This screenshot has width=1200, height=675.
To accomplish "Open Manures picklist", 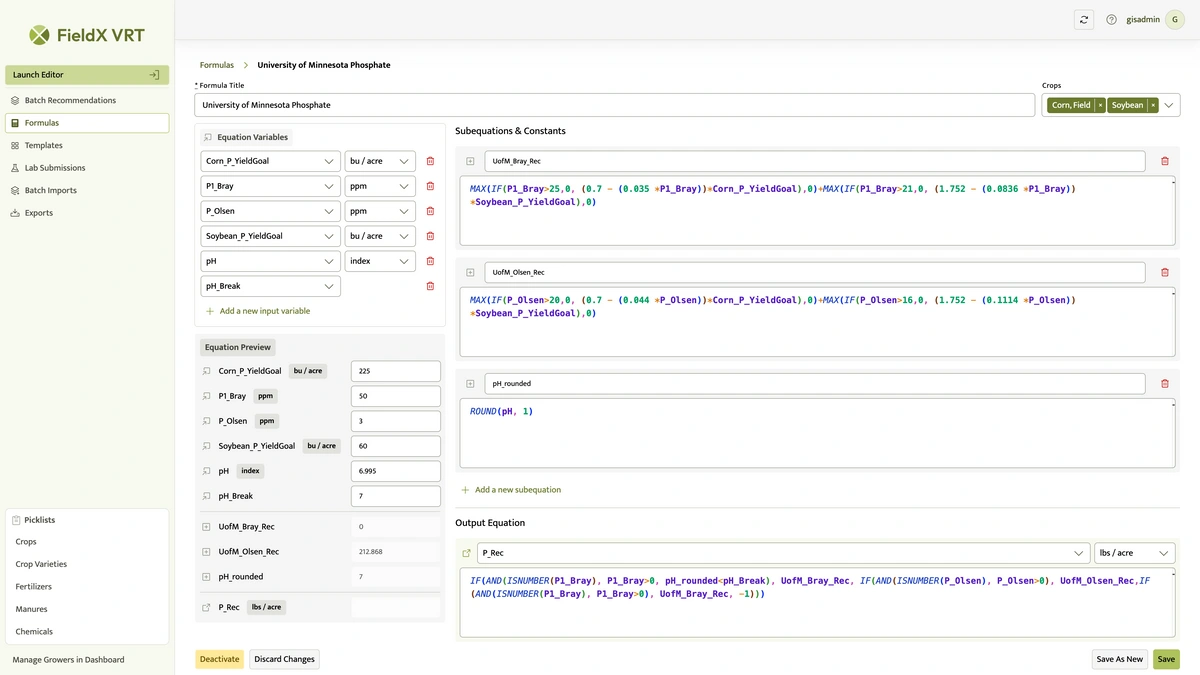I will 31,609.
